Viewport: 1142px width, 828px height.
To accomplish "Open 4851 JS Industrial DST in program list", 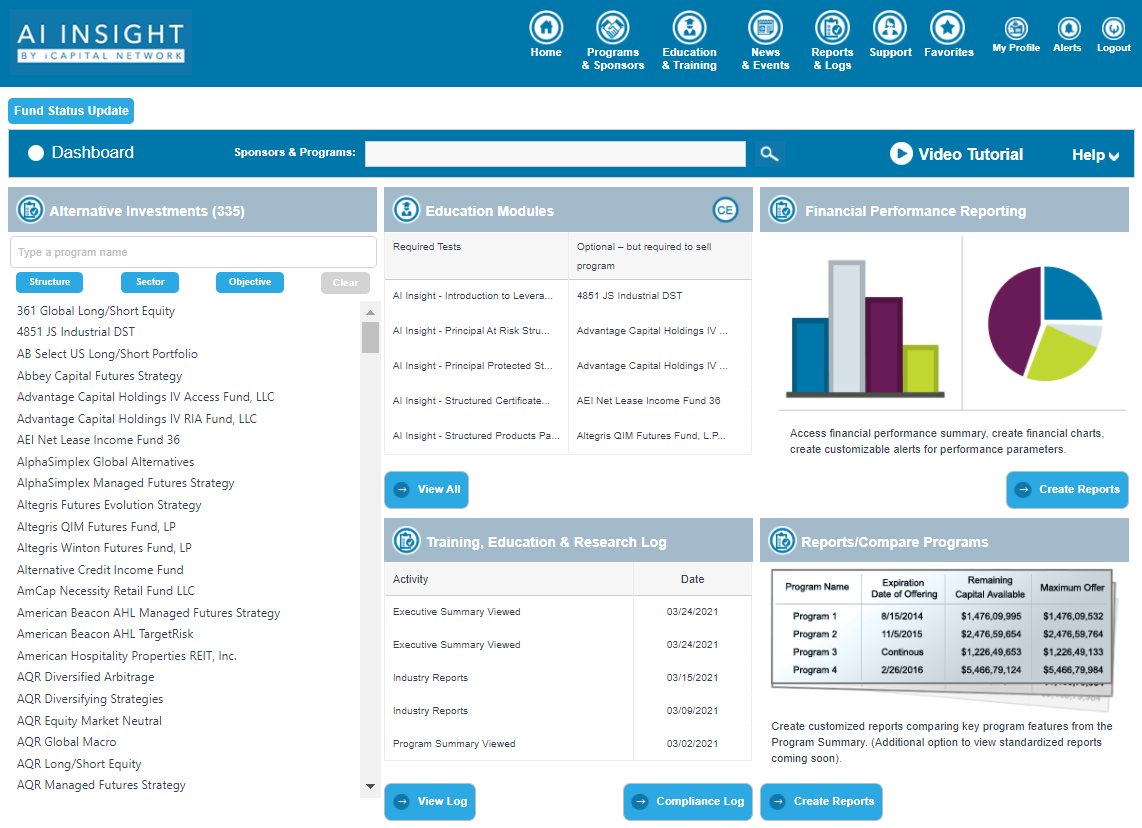I will (x=76, y=332).
